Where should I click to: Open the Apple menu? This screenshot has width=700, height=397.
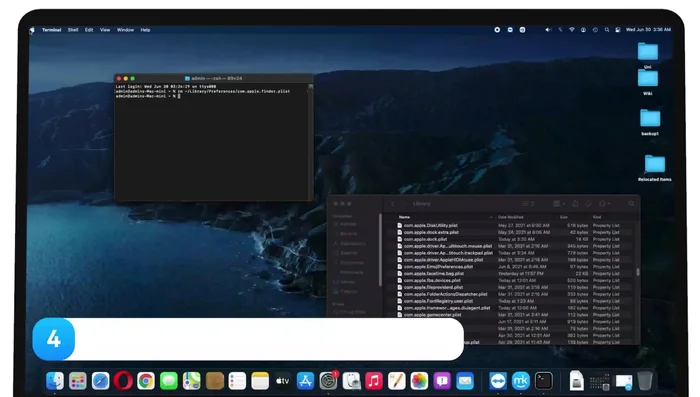point(32,30)
